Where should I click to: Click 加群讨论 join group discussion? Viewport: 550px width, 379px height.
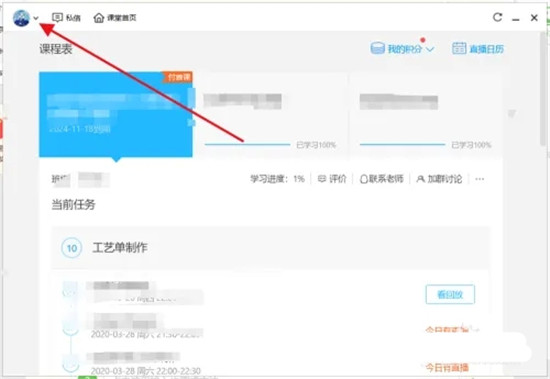(439, 179)
